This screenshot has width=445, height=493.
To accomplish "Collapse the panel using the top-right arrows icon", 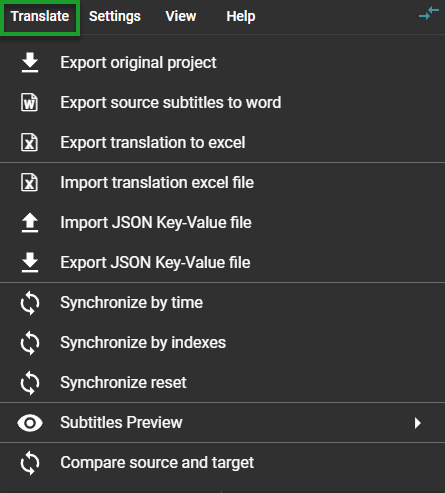I will pos(429,14).
